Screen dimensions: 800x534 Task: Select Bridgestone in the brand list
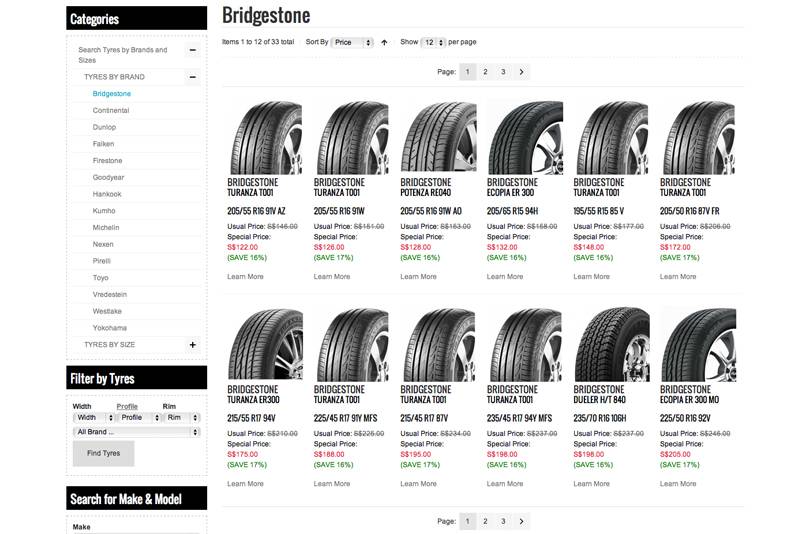pos(112,94)
